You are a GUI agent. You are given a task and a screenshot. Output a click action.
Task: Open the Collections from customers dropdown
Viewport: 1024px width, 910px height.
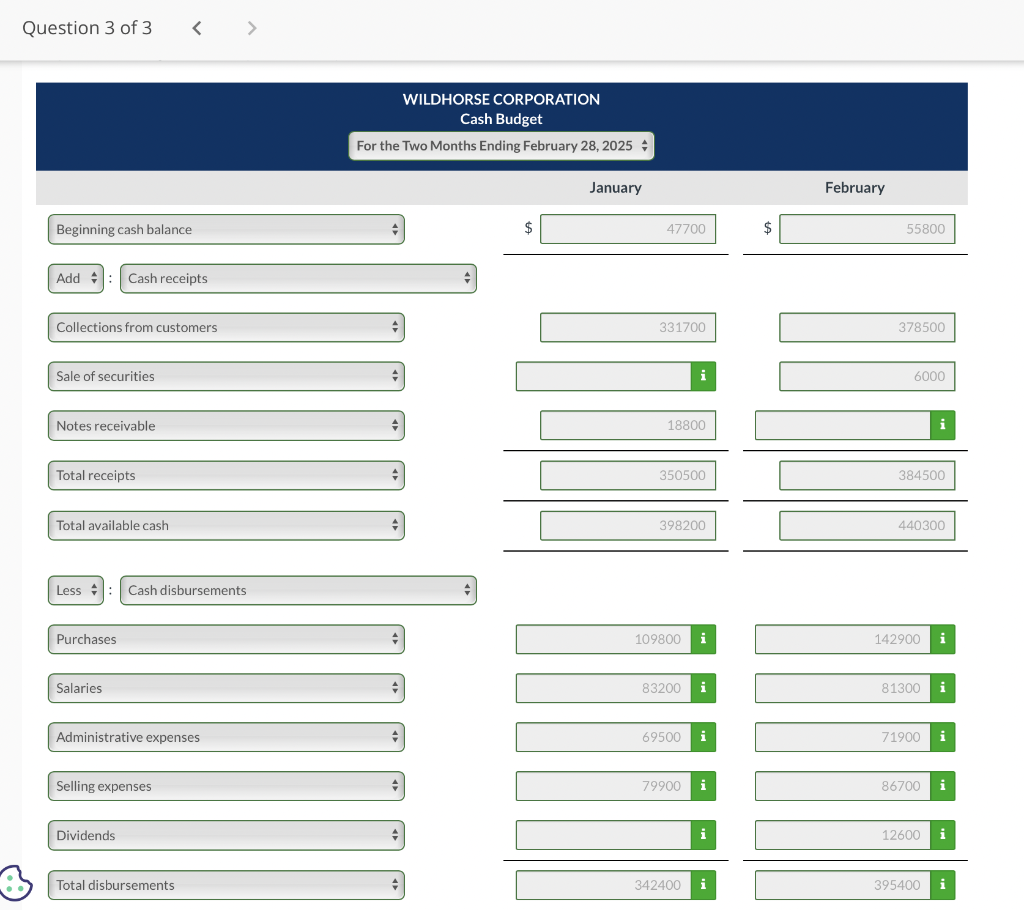226,327
